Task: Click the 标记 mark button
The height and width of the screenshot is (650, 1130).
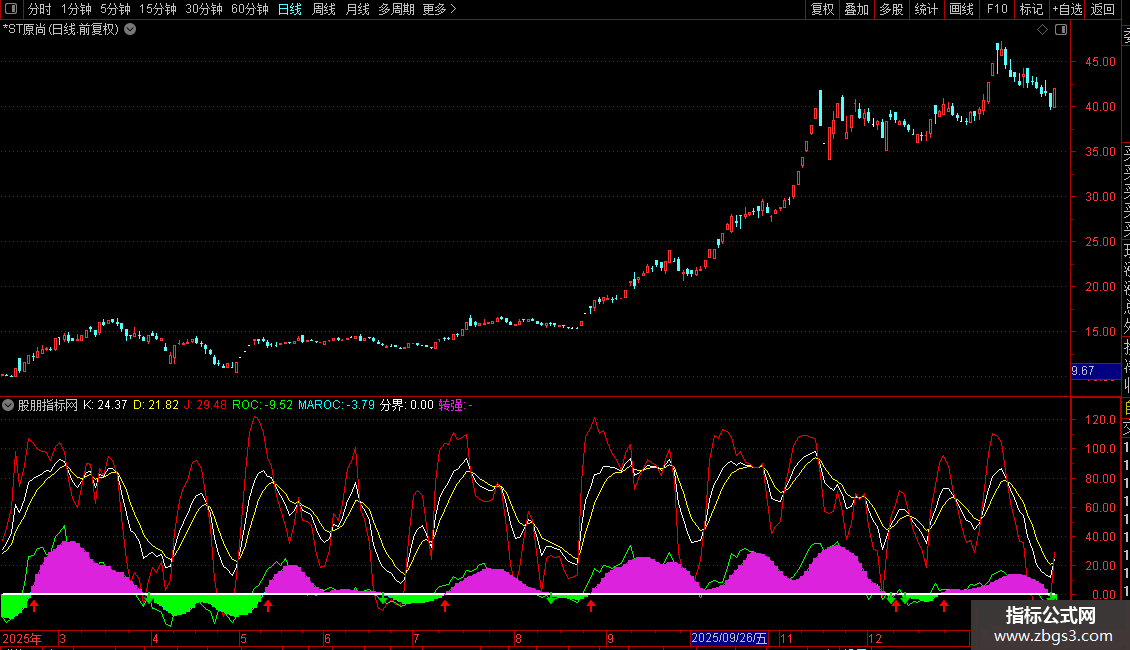Action: click(1031, 9)
